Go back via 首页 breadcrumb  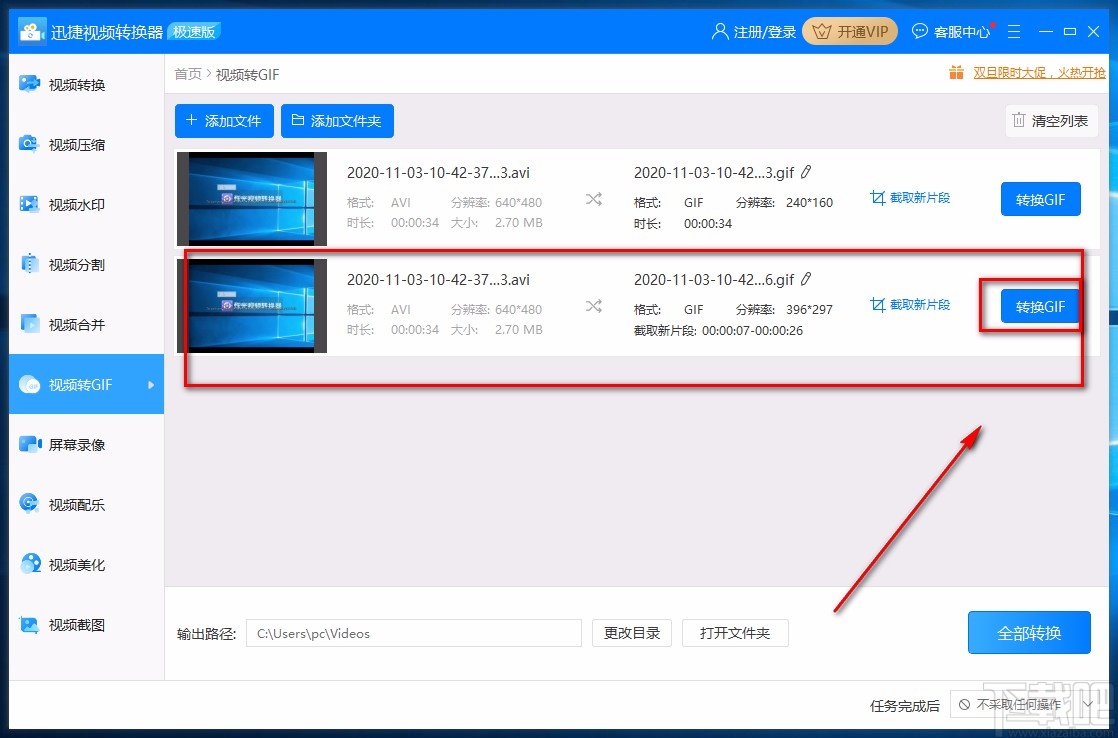tap(187, 74)
